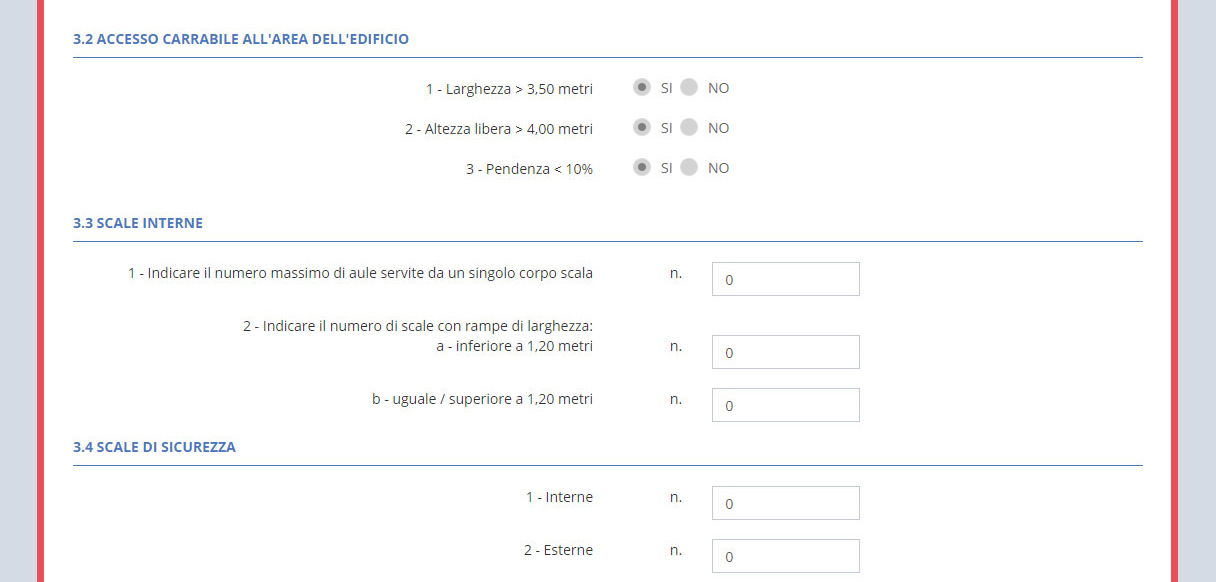This screenshot has width=1216, height=582.
Task: Choose NO for Altezza libera > 4,00 metri
Action: click(689, 127)
